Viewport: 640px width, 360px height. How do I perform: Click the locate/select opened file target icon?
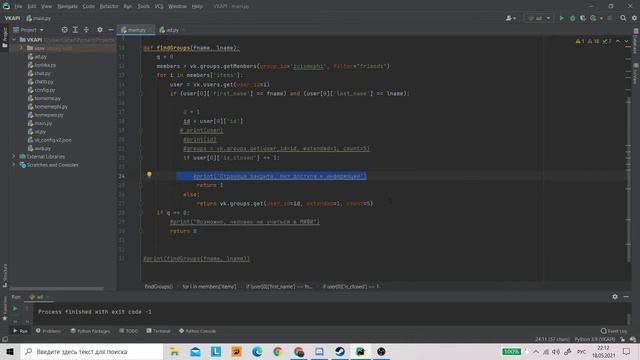pyautogui.click(x=64, y=30)
